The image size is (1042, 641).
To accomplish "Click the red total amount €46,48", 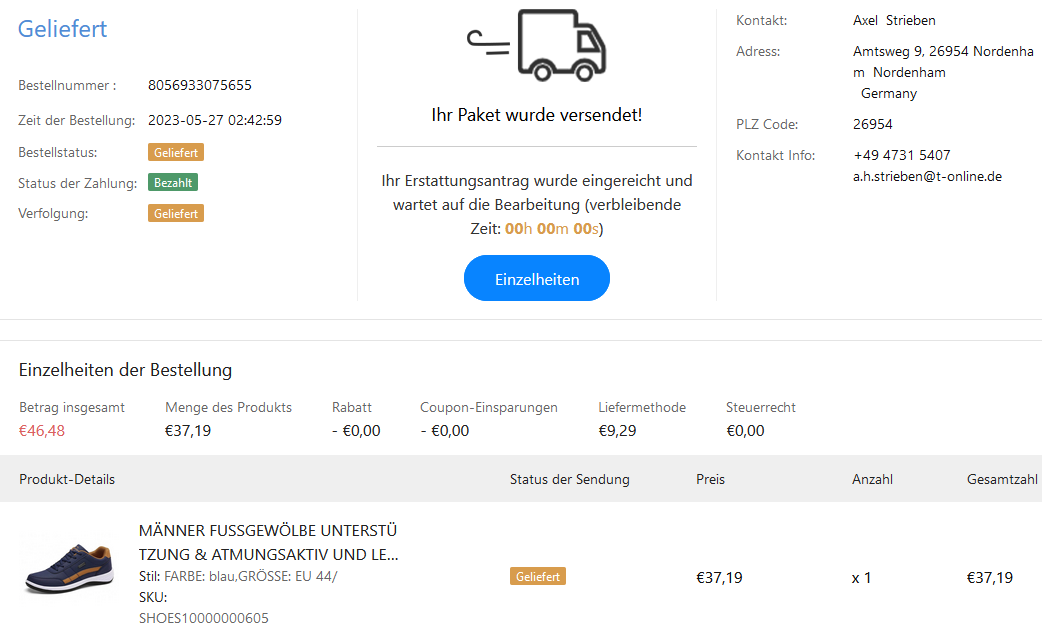I will coord(42,431).
